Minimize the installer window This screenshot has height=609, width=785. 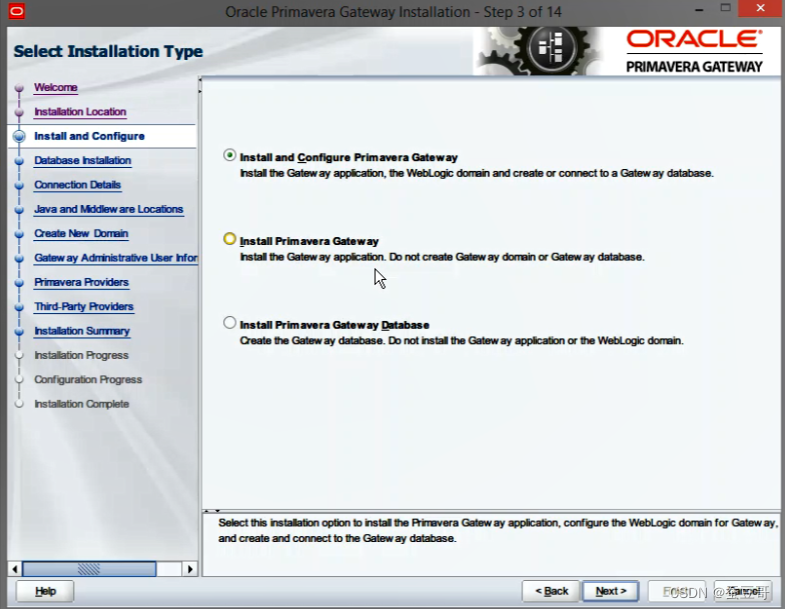click(x=699, y=10)
